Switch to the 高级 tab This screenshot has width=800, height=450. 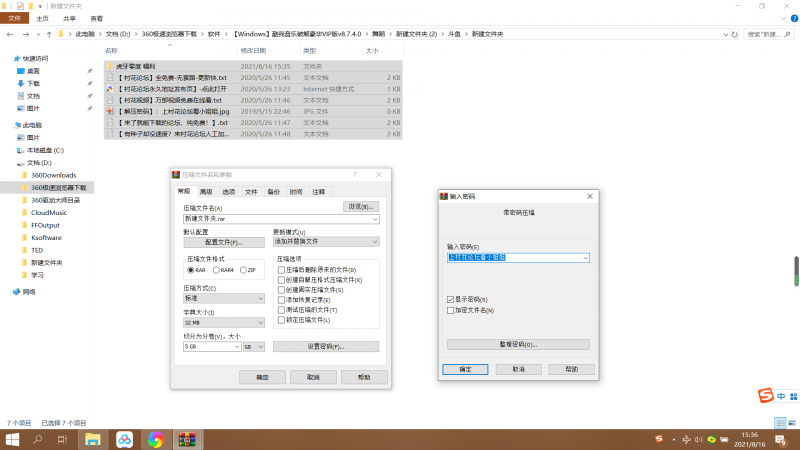(x=206, y=191)
